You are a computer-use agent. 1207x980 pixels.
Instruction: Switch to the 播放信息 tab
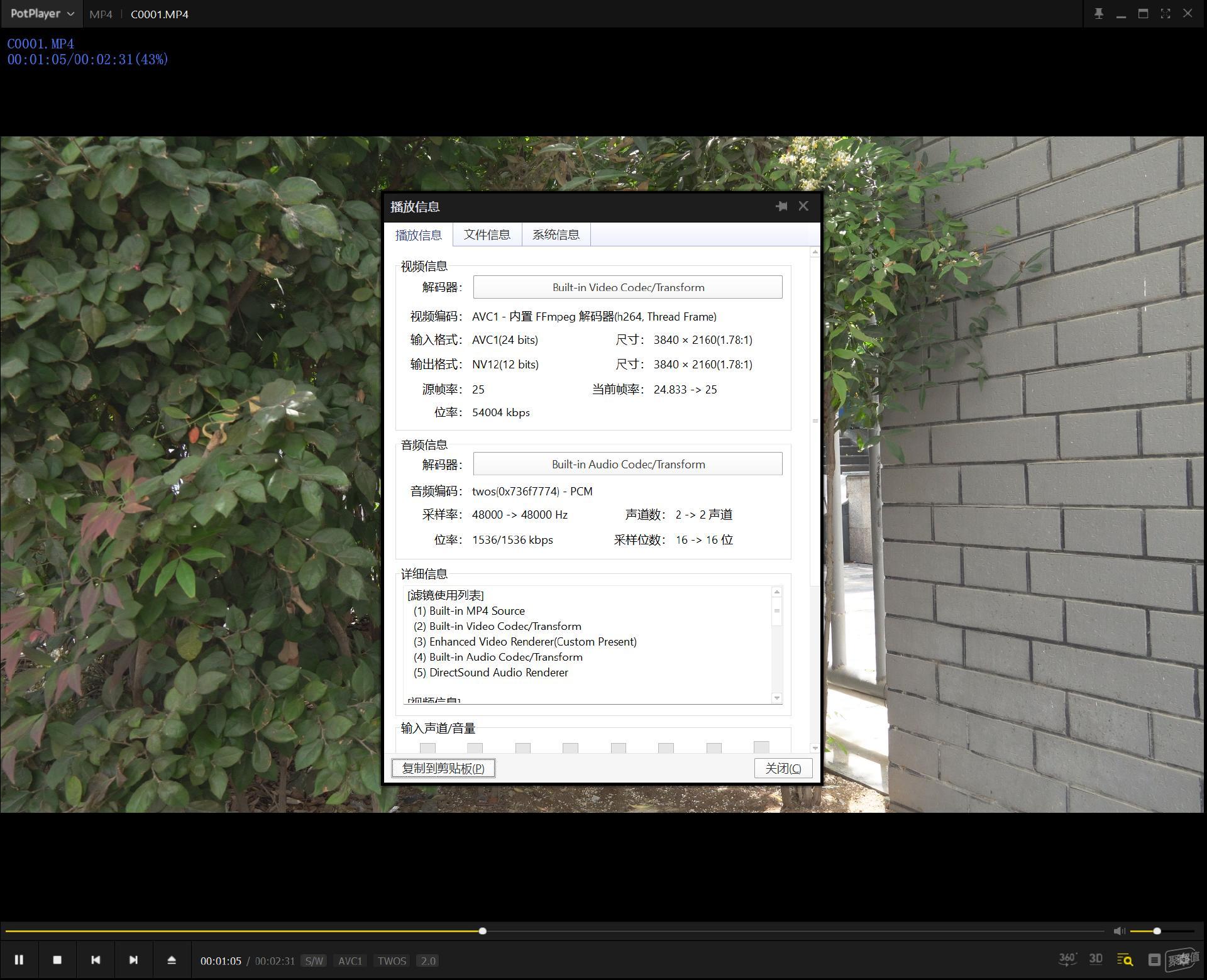(419, 235)
